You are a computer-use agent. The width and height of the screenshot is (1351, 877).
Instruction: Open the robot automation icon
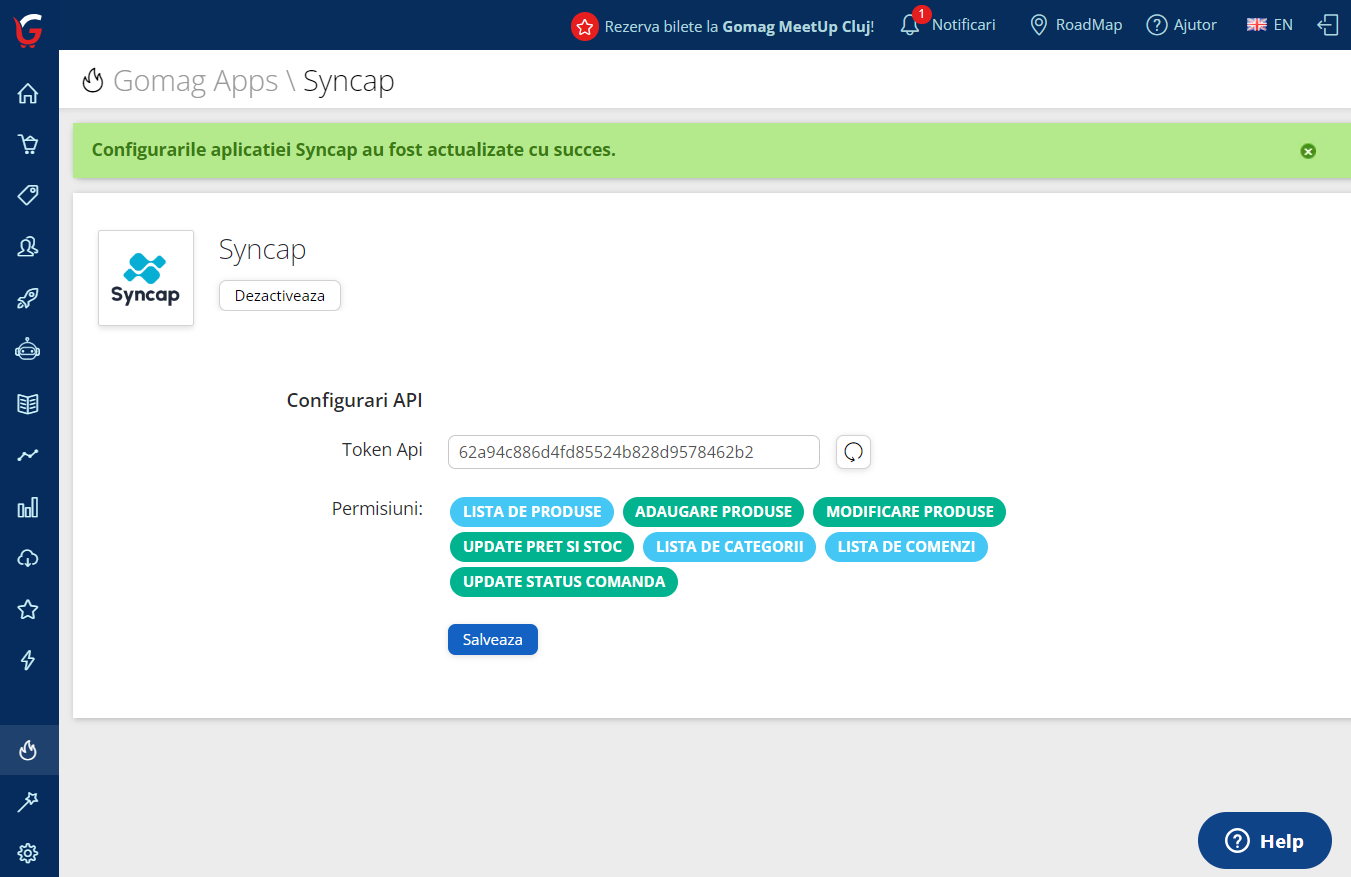[28, 349]
